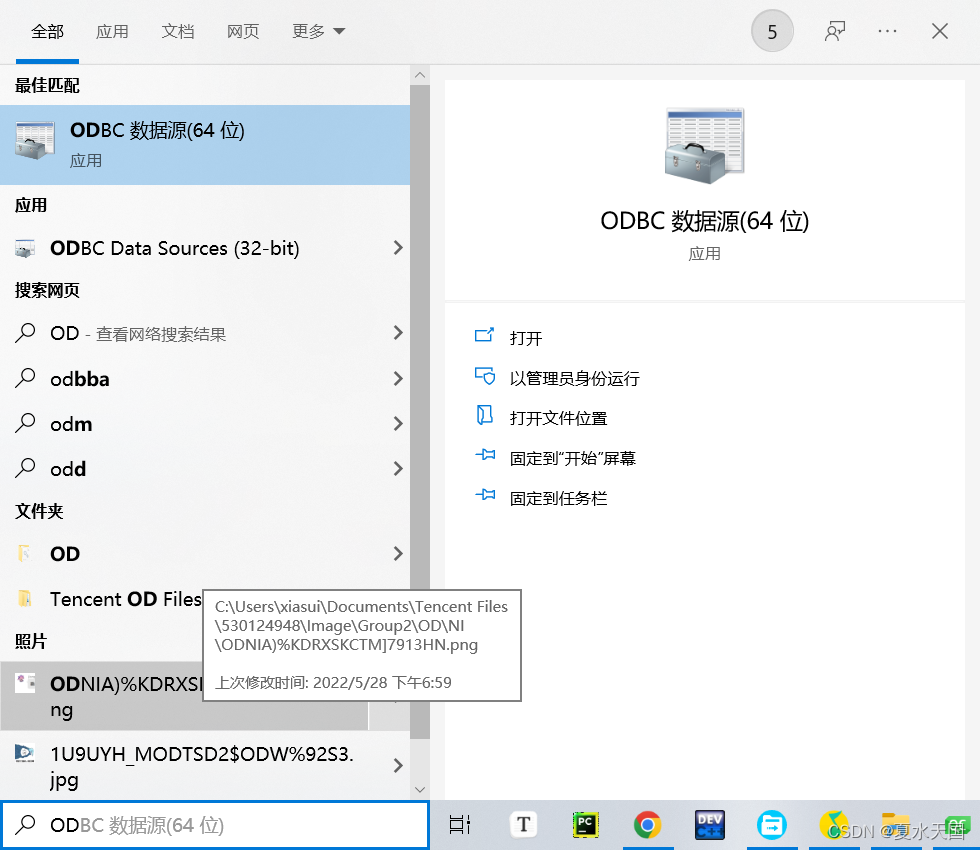Click the ODBC toolbox icon in best match

coord(35,141)
